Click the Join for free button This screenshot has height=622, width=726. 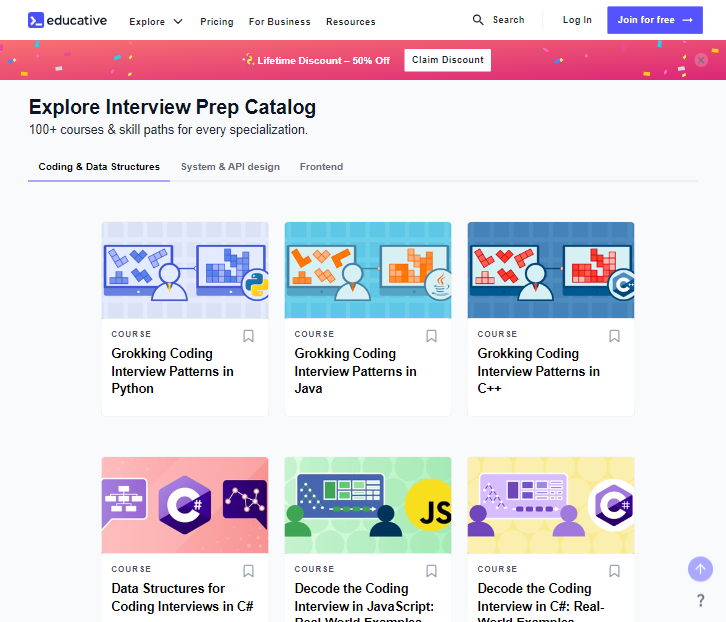[654, 20]
